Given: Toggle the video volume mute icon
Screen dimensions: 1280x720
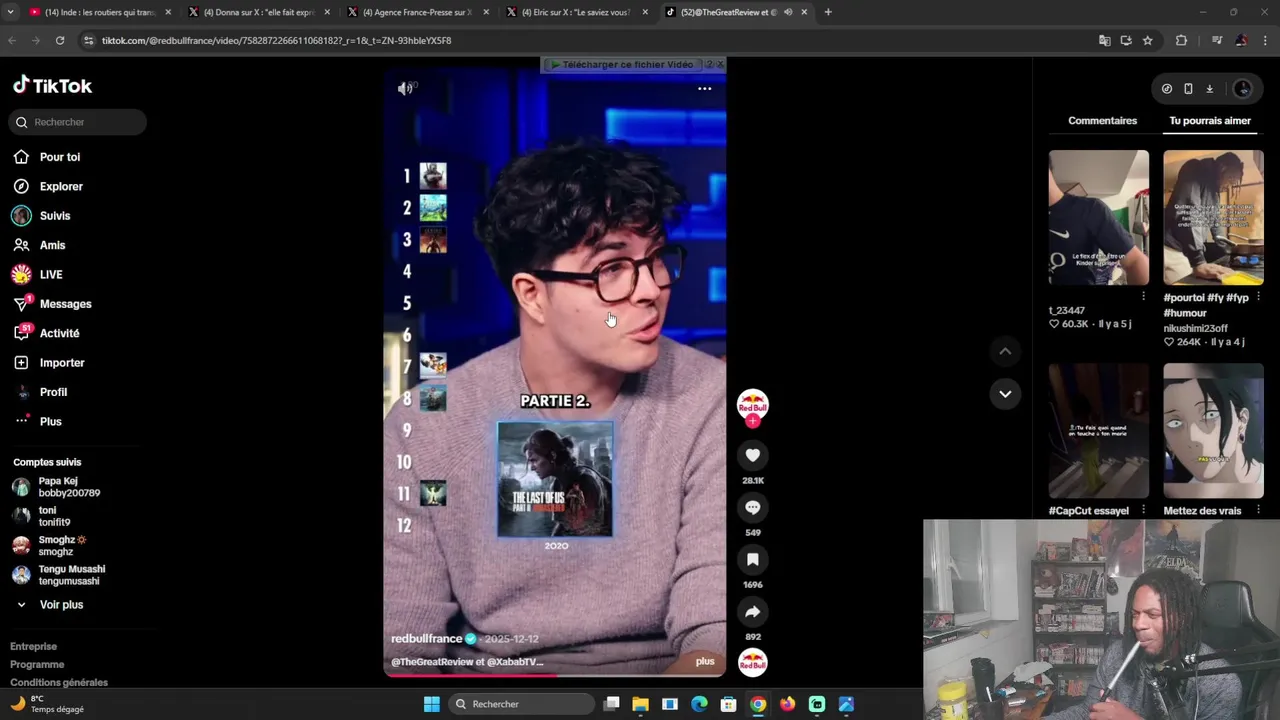Looking at the screenshot, I should tap(405, 89).
